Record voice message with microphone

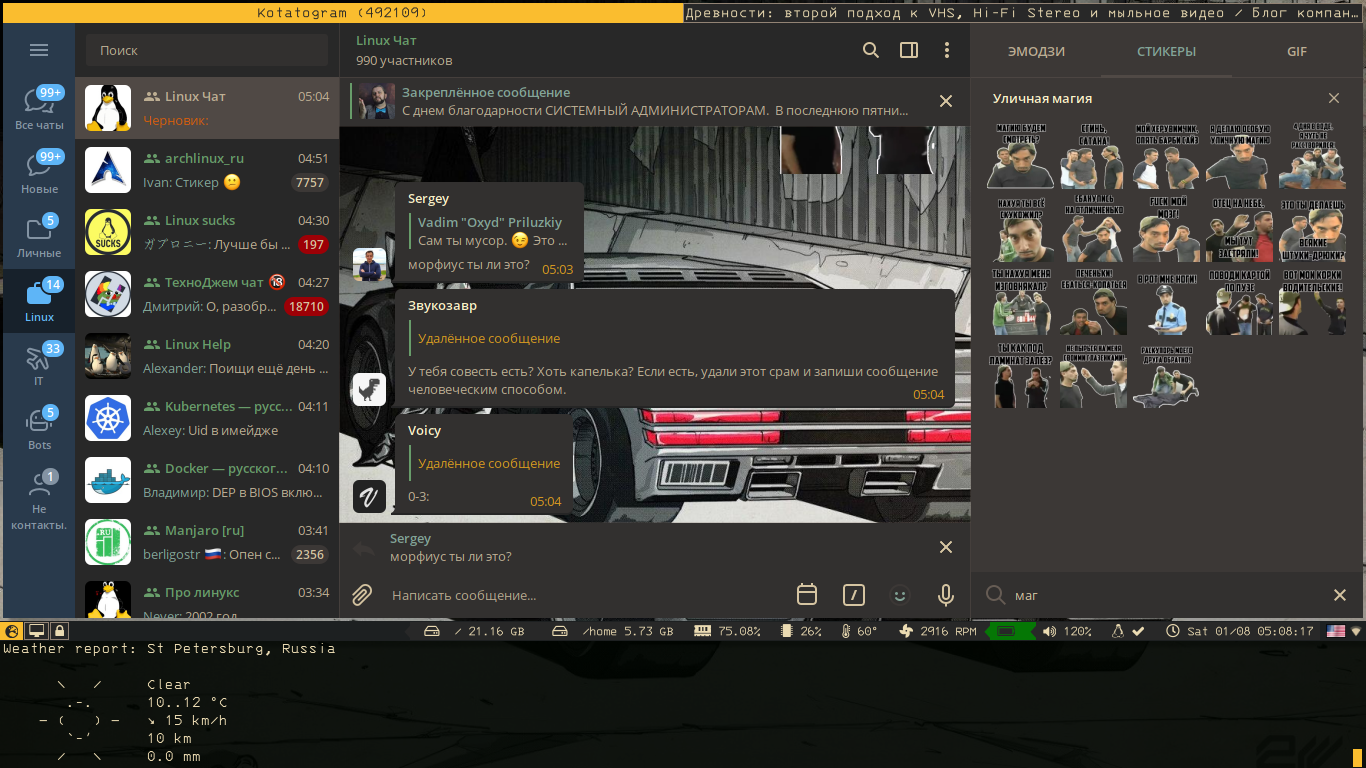pos(946,595)
